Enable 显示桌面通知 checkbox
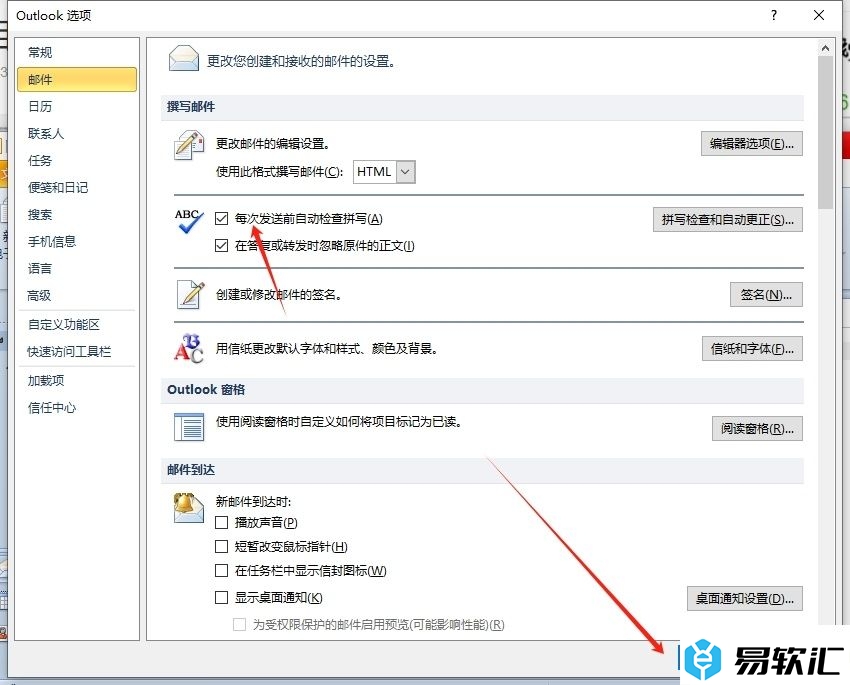 click(x=221, y=597)
